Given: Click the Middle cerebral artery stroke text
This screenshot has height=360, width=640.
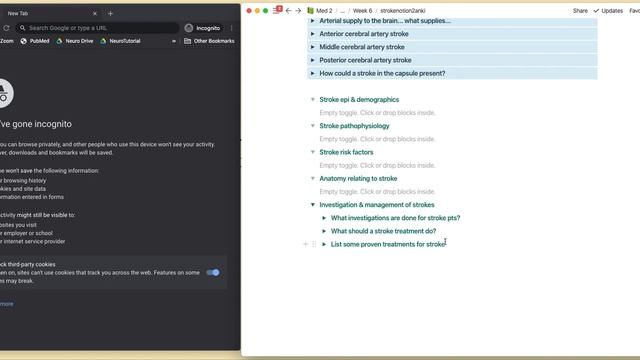Looking at the screenshot, I should coord(362,47).
